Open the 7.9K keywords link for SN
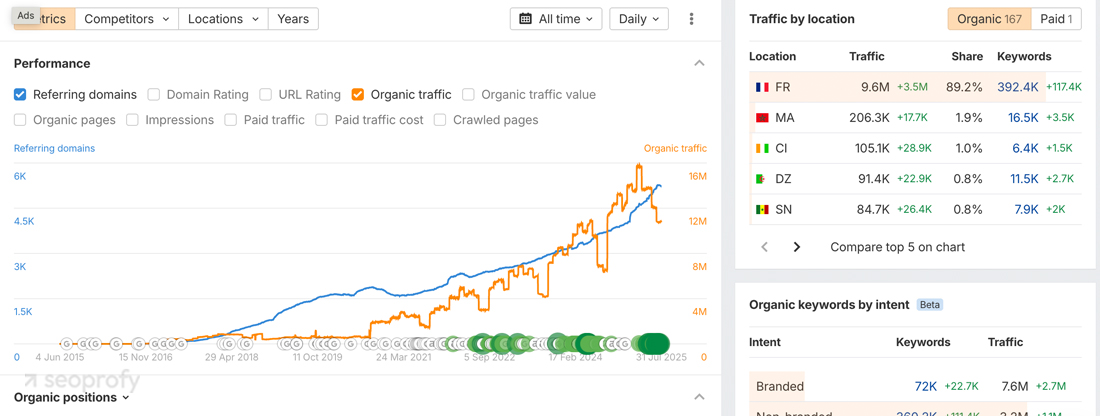This screenshot has height=416, width=1100. click(1026, 209)
